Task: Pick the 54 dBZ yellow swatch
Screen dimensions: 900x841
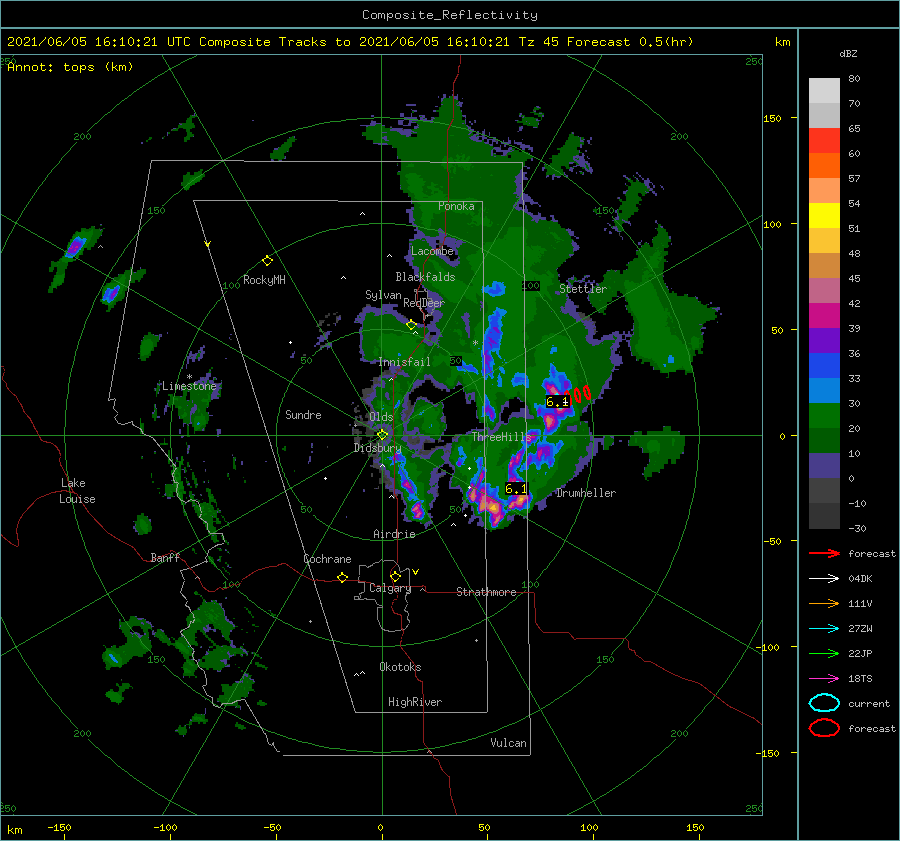Action: [x=824, y=215]
